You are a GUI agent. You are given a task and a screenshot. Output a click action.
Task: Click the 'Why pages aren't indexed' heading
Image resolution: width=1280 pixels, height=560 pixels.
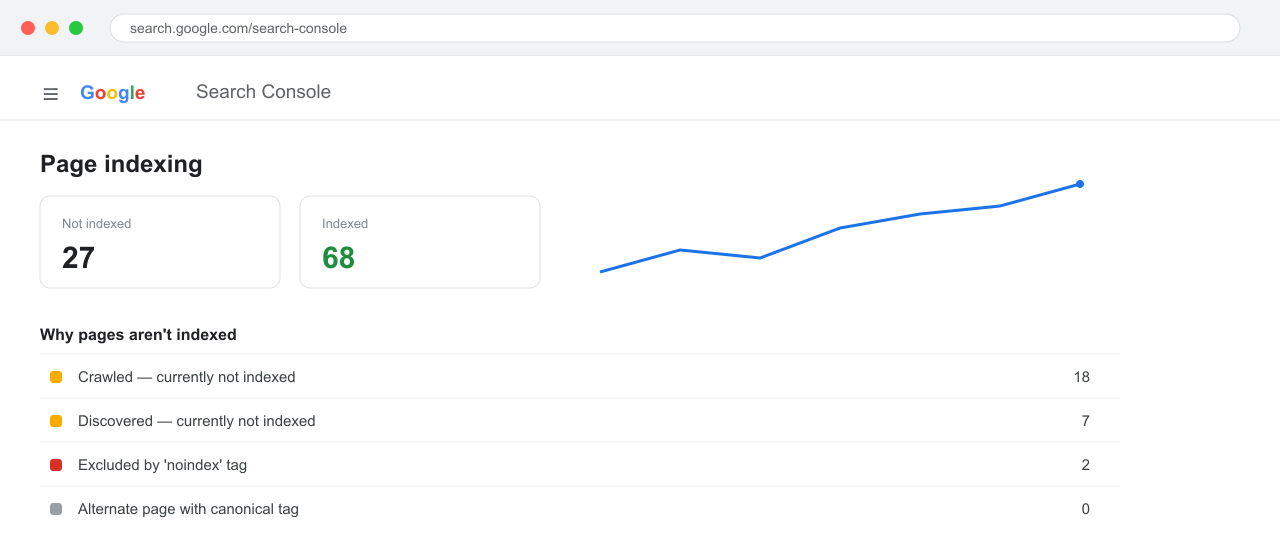point(138,335)
